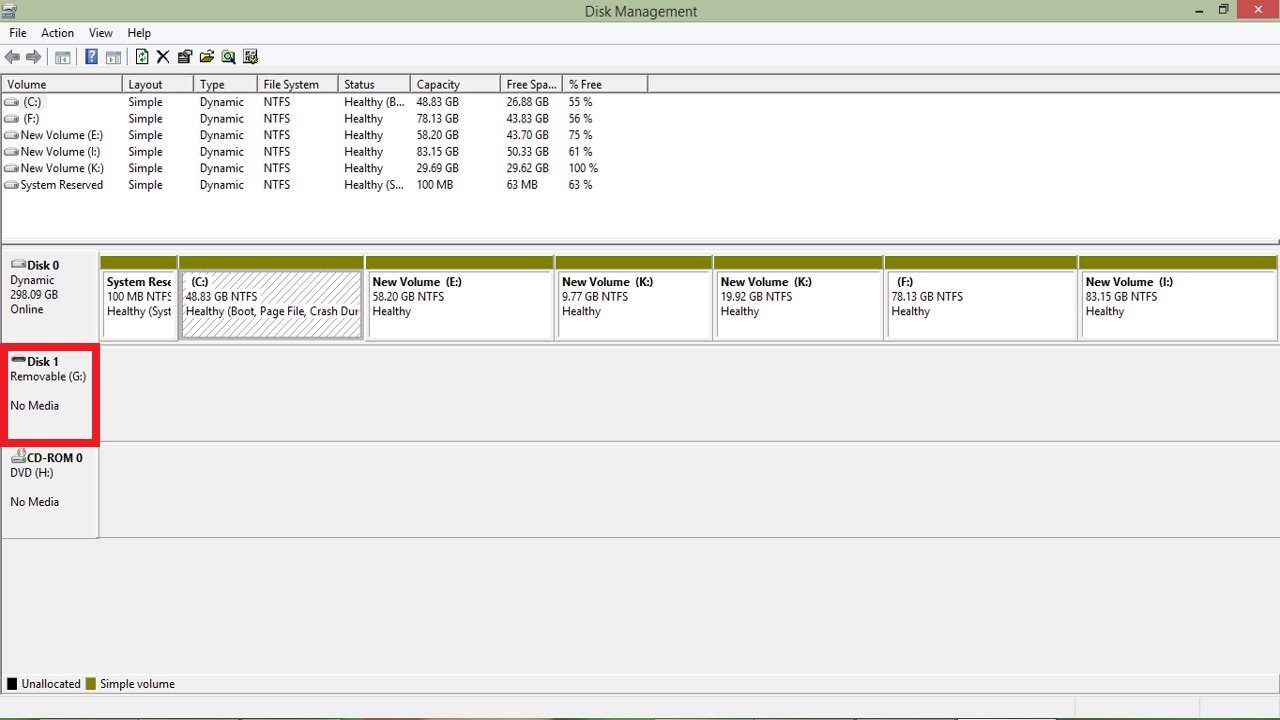1280x720 pixels.
Task: Open Properties toolbar icon
Action: (x=185, y=57)
